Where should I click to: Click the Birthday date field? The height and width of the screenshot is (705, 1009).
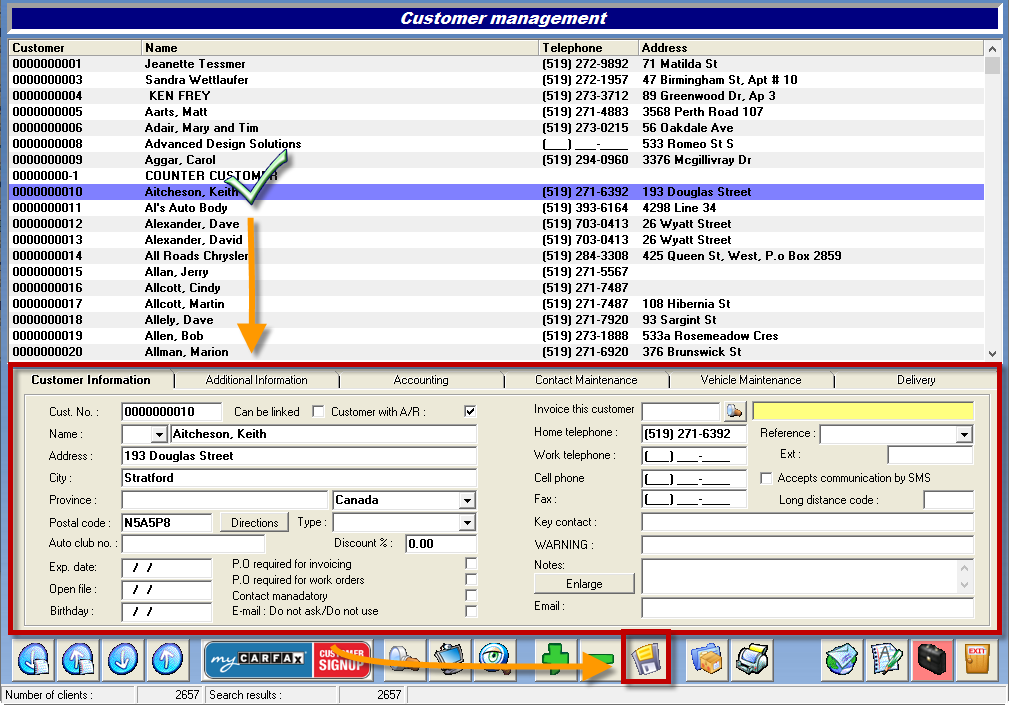pyautogui.click(x=167, y=612)
